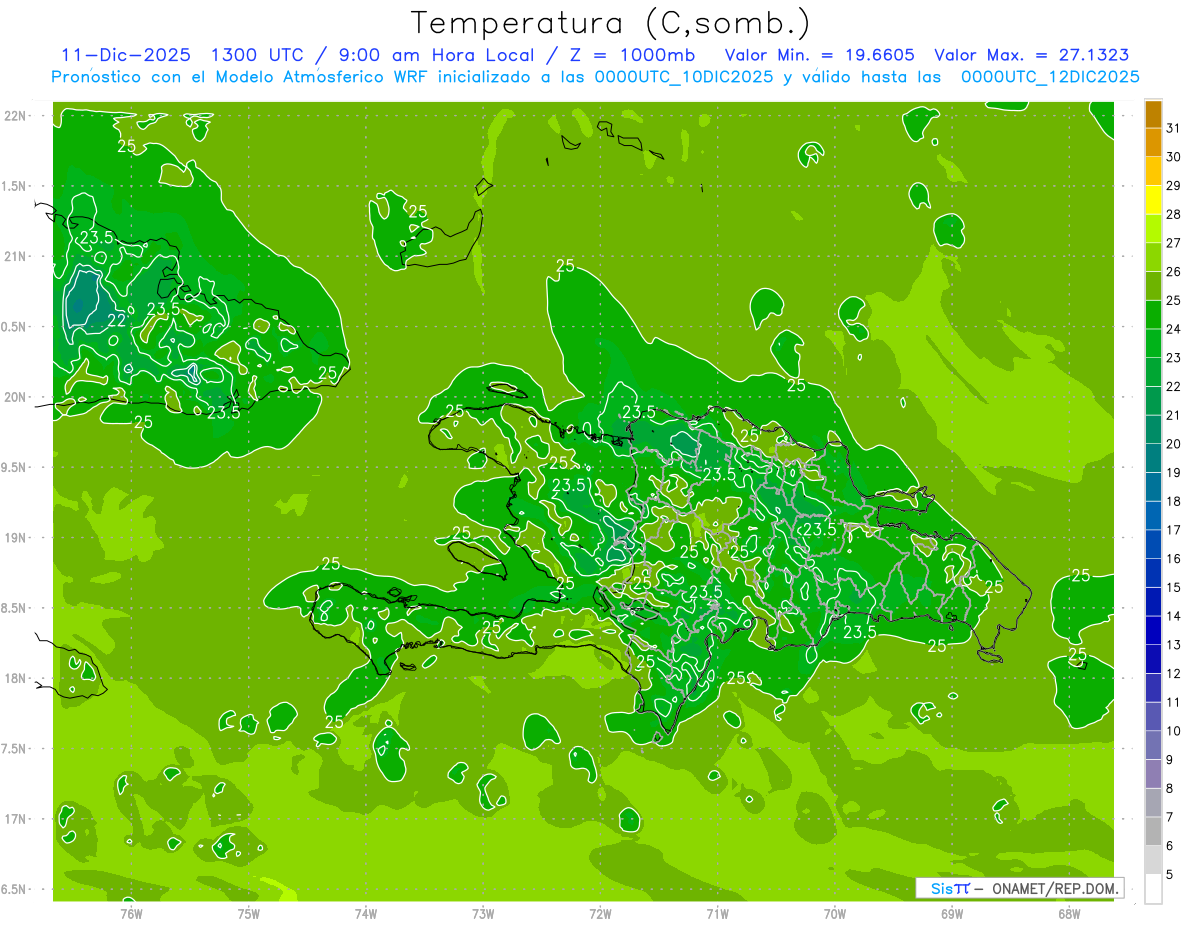Click the 69W longitude axis label
Viewport: 1200px width, 927px height.
(952, 914)
